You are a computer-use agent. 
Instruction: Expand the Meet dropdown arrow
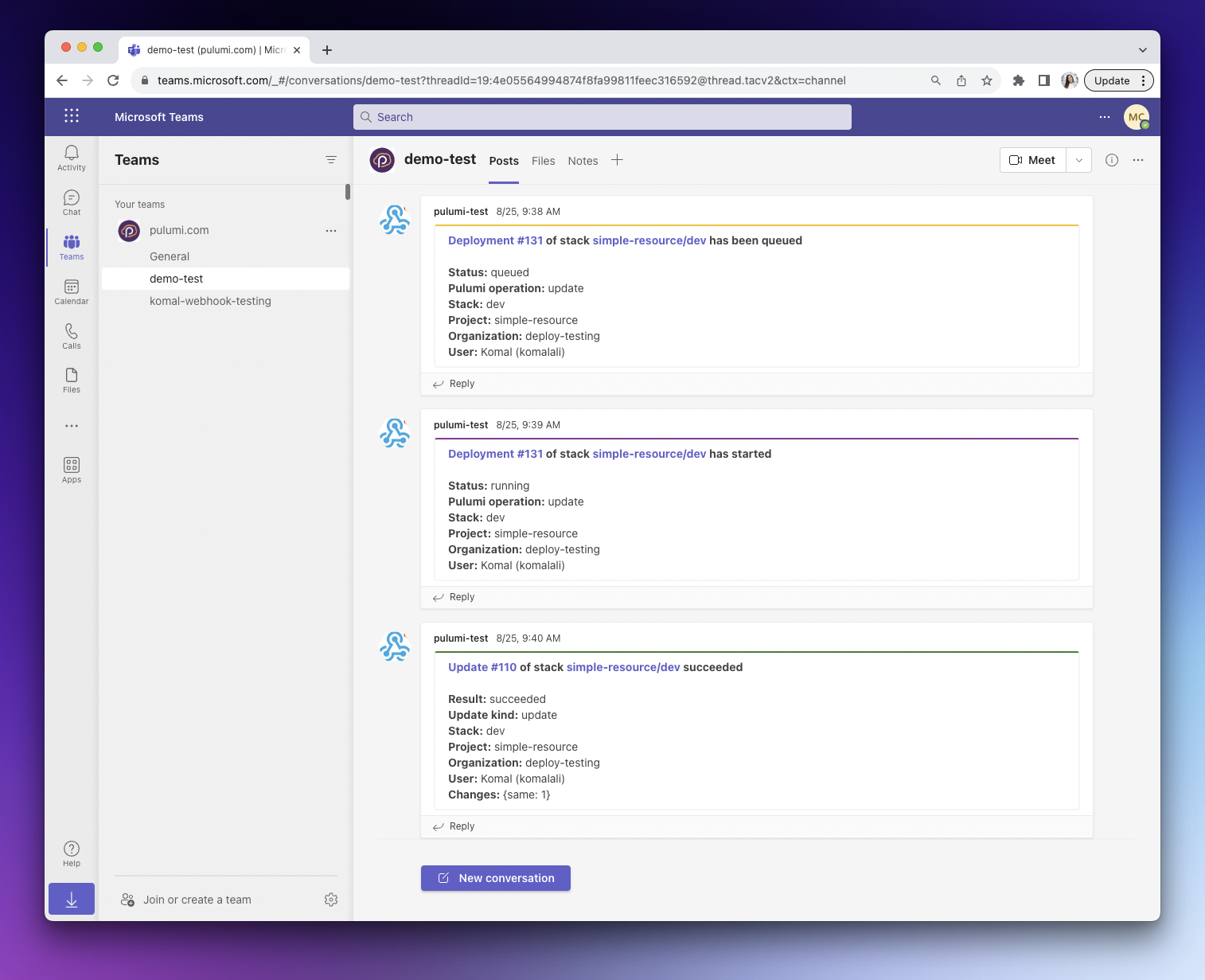pyautogui.click(x=1079, y=160)
